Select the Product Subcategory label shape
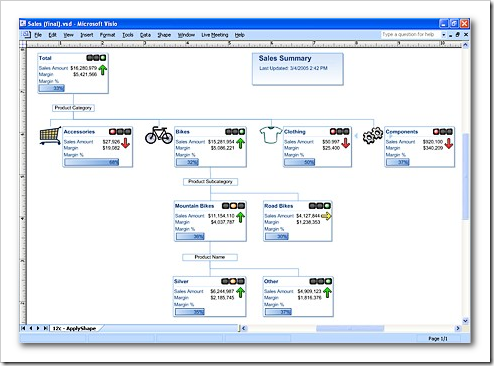Viewport: 494px width, 366px height. click(x=210, y=182)
